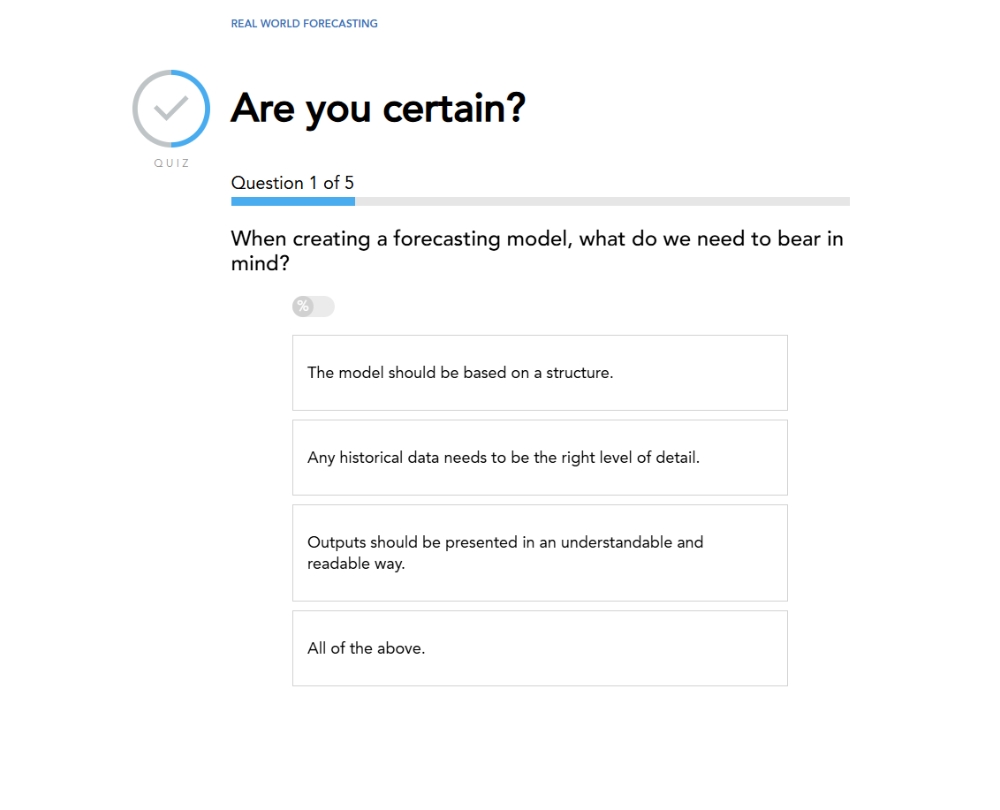Click the blue filled part of progress bar

pos(292,202)
